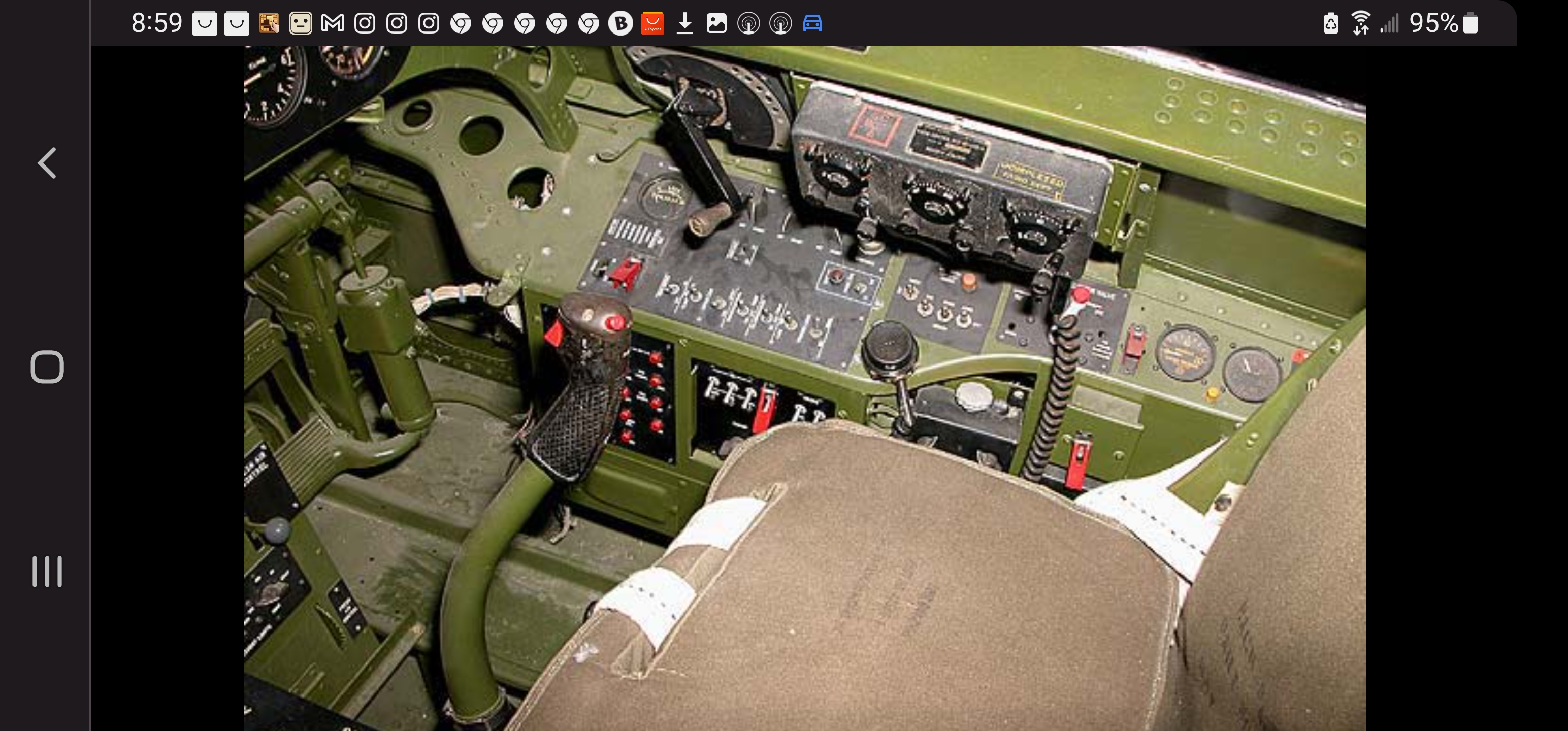1568x731 pixels.
Task: Tap the battery saver recycle icon
Action: (x=1330, y=23)
